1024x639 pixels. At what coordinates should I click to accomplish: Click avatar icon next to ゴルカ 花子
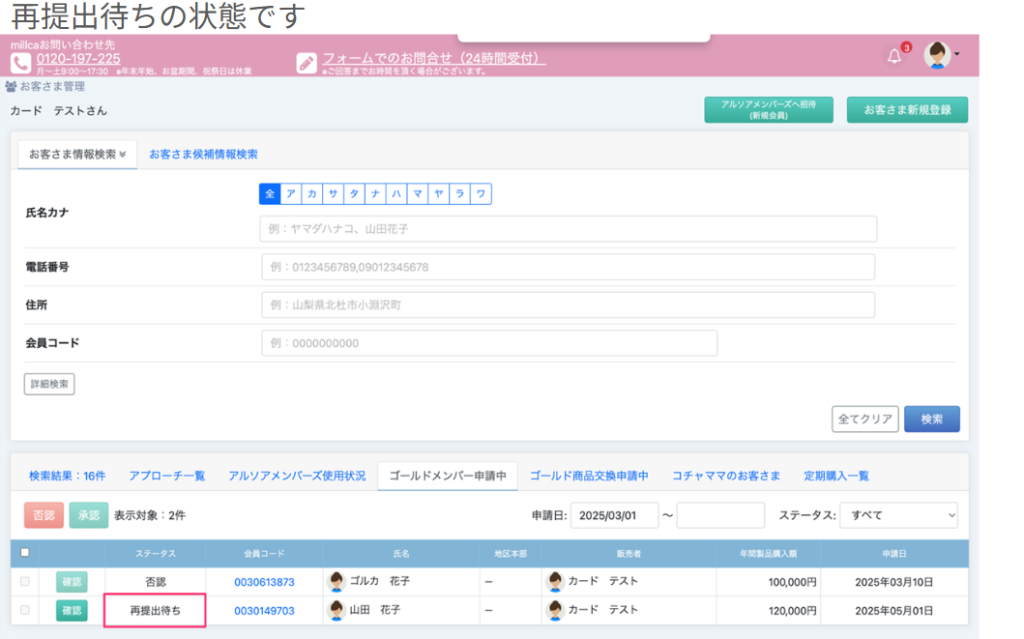coord(337,581)
